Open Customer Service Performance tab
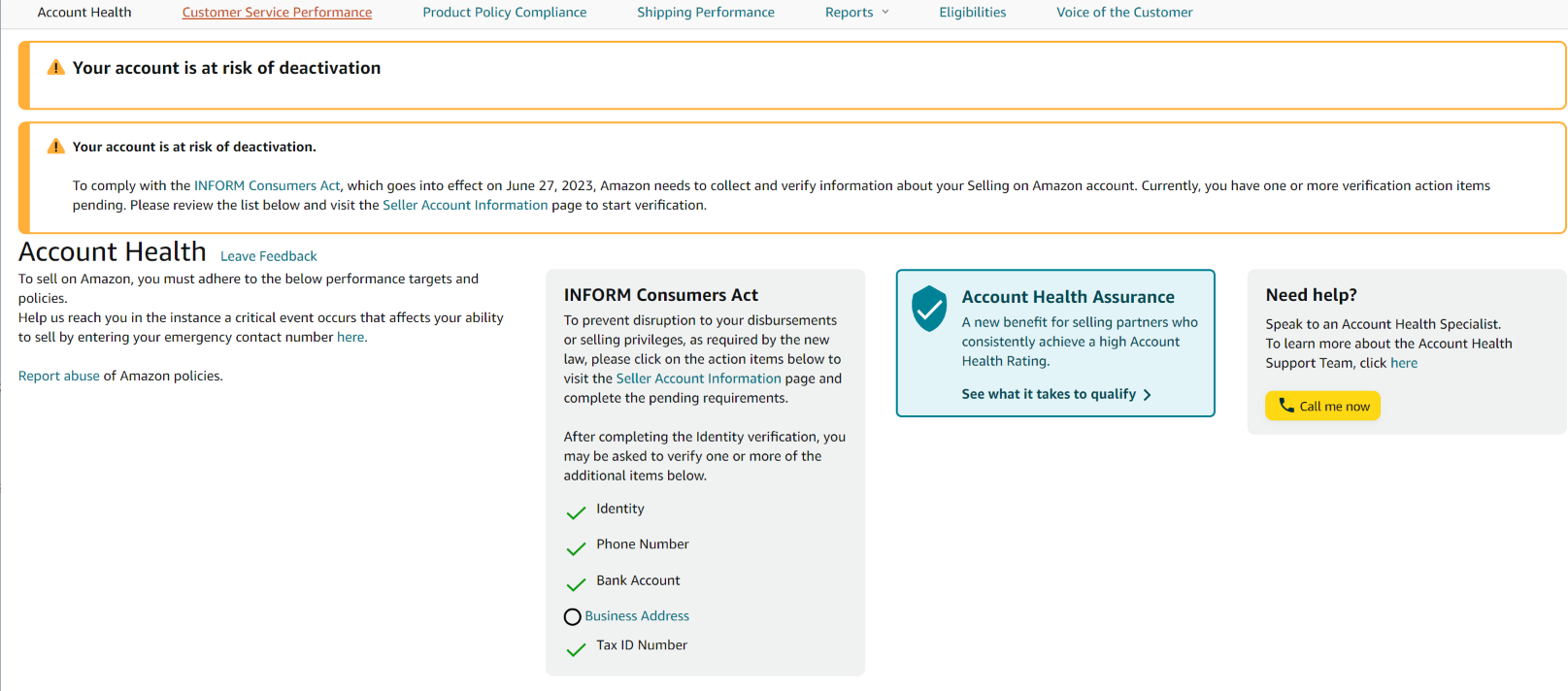Screen dimensions: 1568x691 (x=277, y=13)
